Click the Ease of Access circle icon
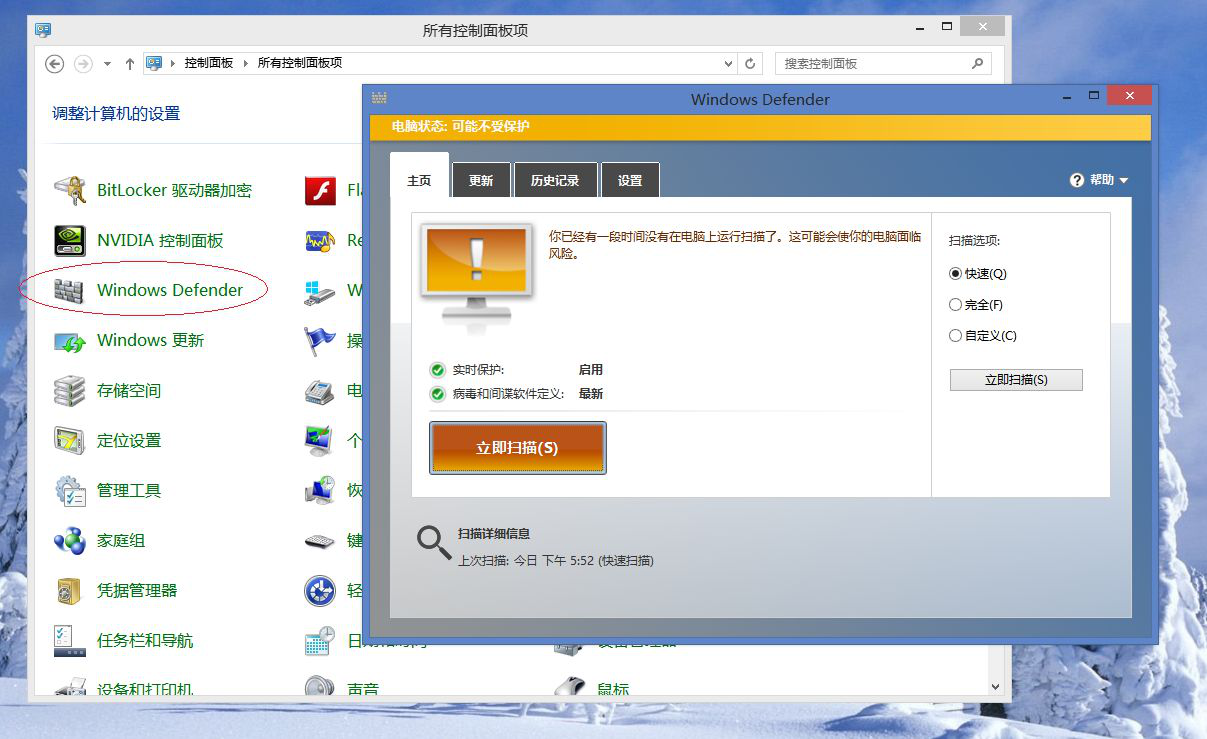1207x739 pixels. click(x=320, y=591)
